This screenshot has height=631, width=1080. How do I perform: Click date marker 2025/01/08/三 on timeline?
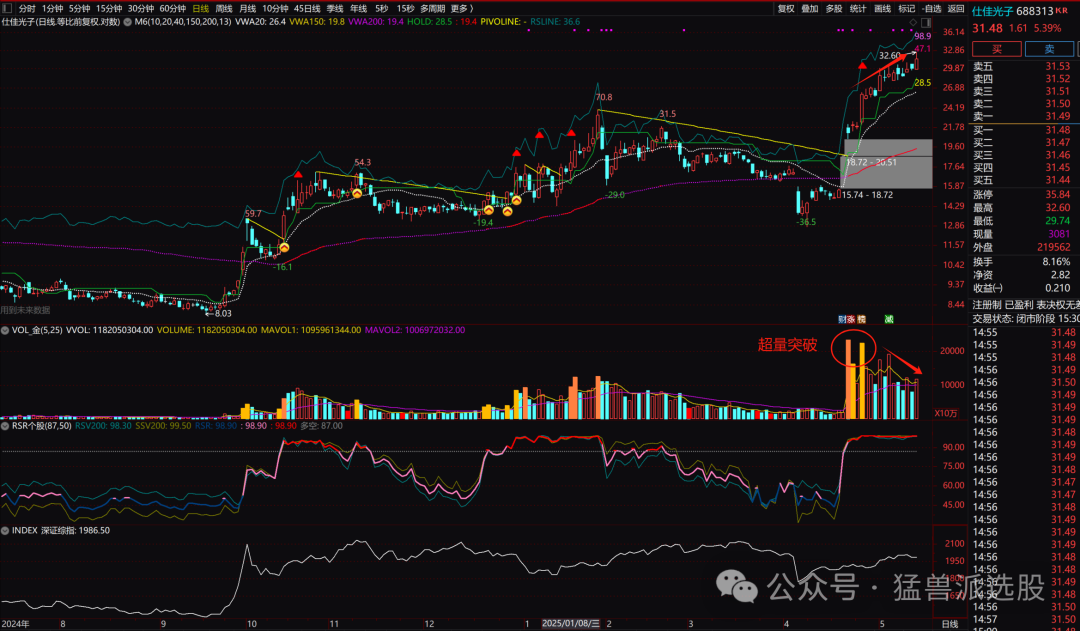click(x=571, y=623)
